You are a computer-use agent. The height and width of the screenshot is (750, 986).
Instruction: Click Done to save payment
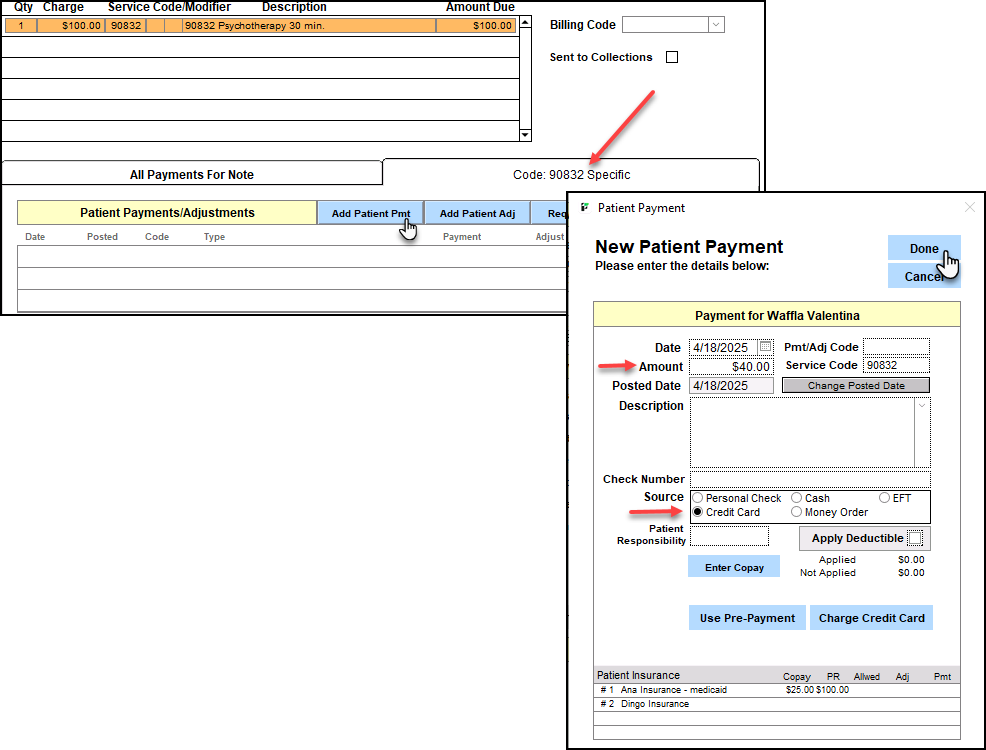pos(923,249)
